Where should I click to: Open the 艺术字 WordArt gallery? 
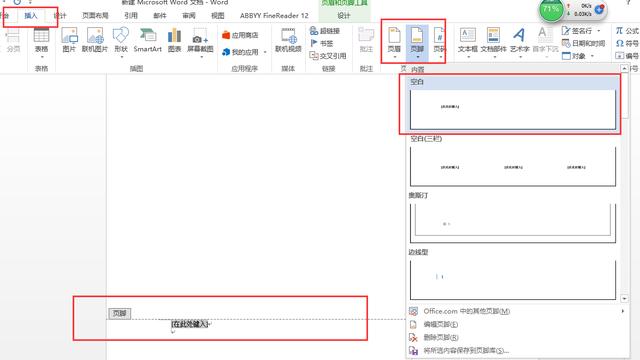(519, 42)
